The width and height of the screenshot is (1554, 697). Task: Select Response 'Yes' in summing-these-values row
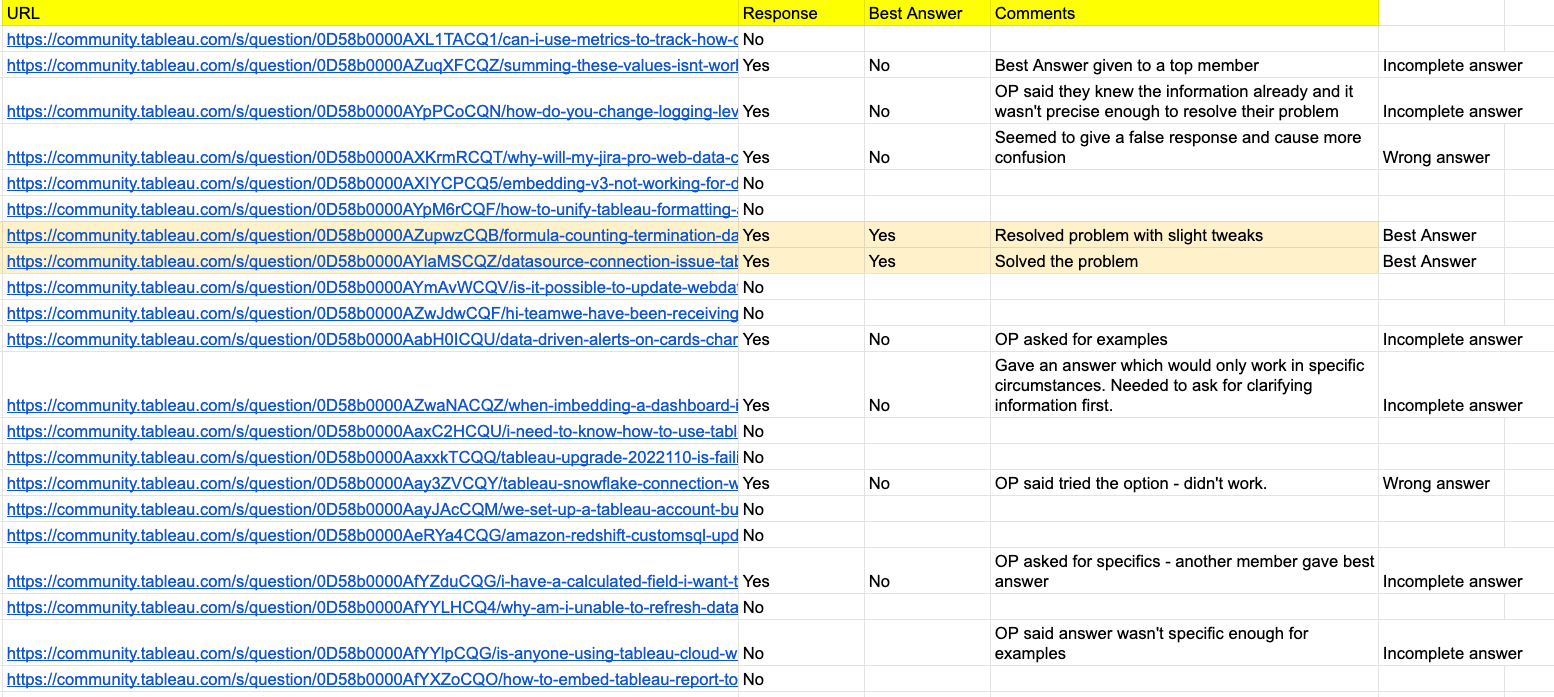(802, 65)
